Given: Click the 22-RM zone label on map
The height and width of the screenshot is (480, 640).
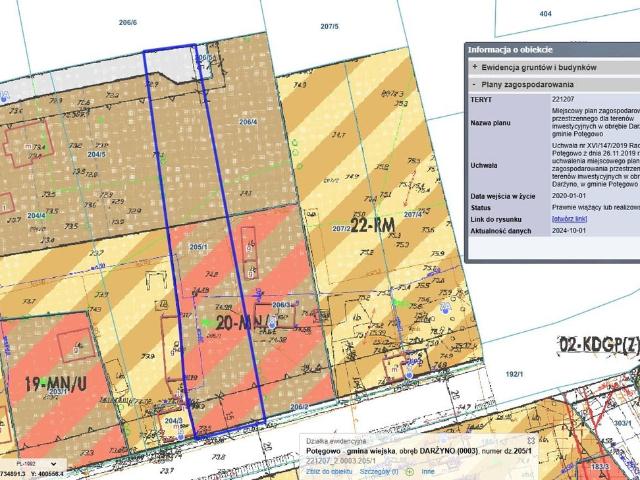Looking at the screenshot, I should pos(368,226).
